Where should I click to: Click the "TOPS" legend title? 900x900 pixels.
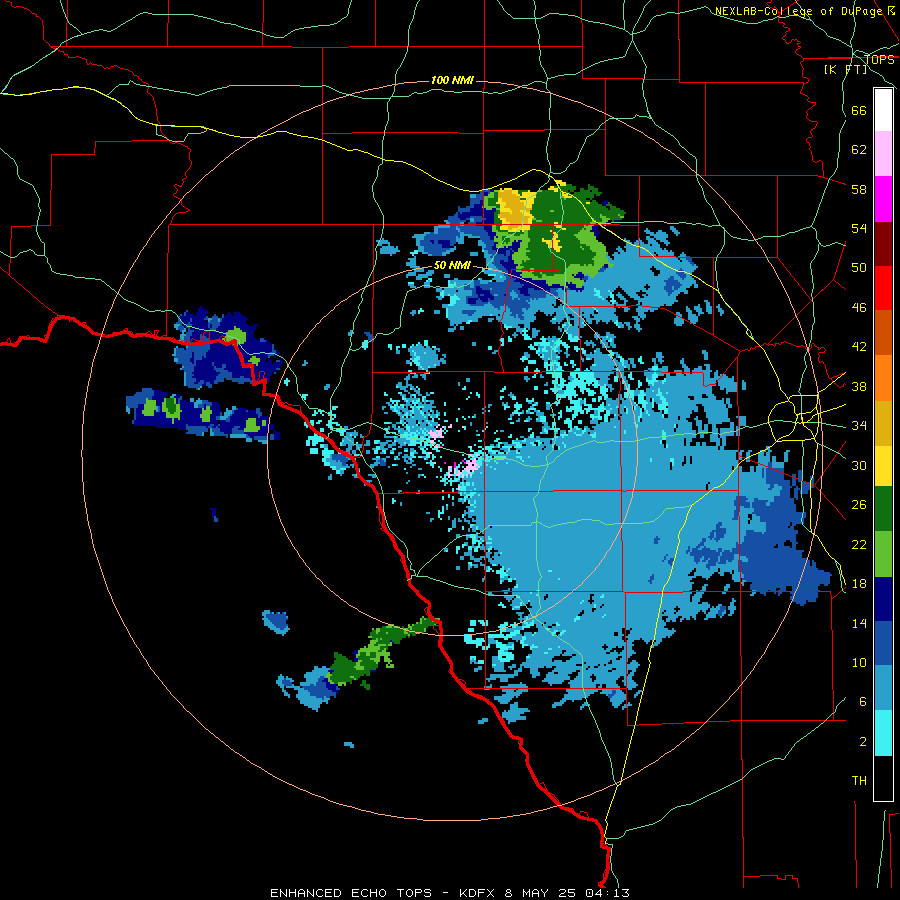(x=879, y=59)
